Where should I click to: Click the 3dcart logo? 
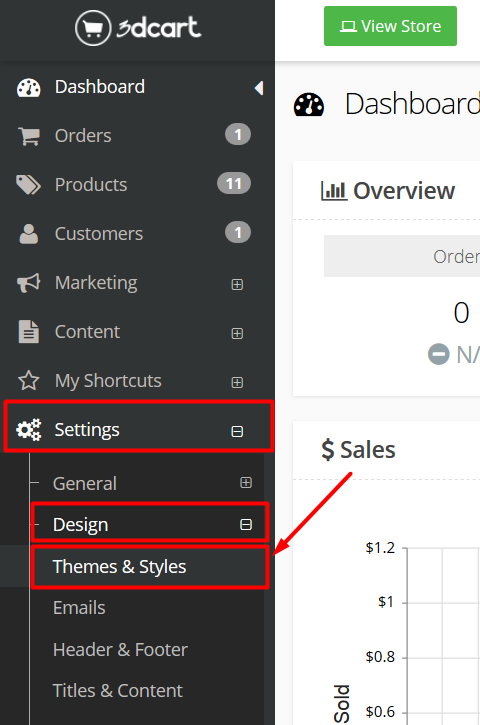(138, 28)
